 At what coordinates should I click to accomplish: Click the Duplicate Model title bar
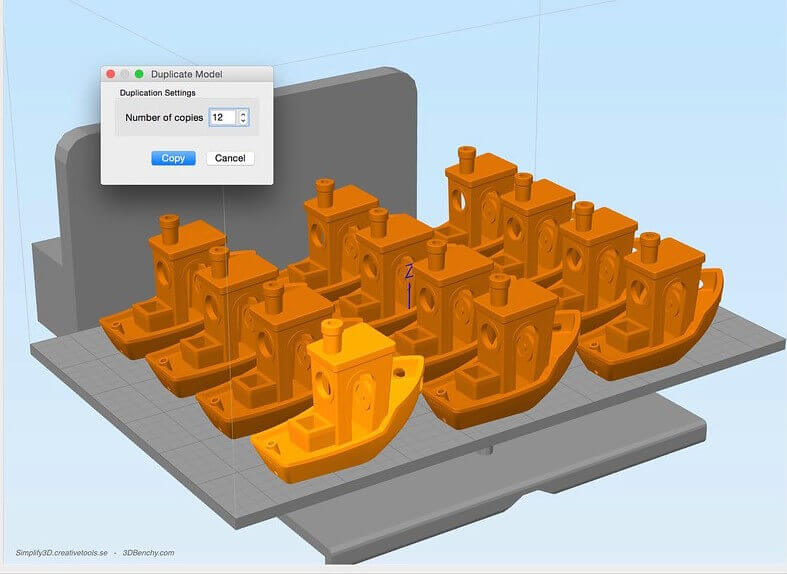point(187,74)
